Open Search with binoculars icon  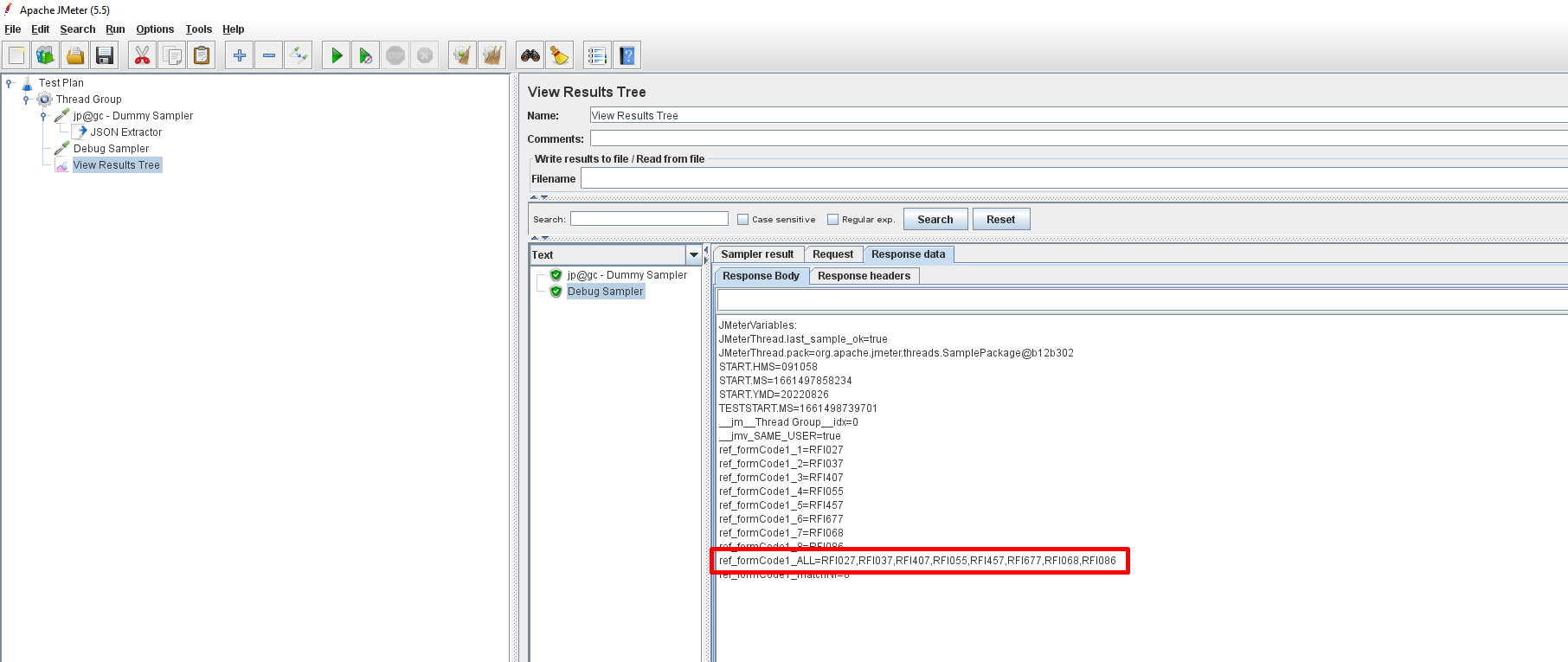click(530, 55)
